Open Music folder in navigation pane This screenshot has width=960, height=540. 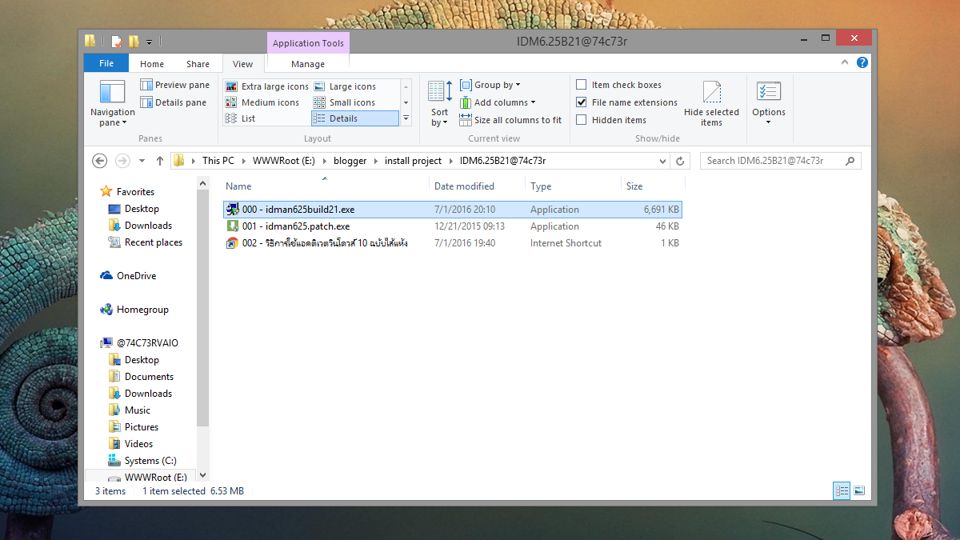(129, 410)
